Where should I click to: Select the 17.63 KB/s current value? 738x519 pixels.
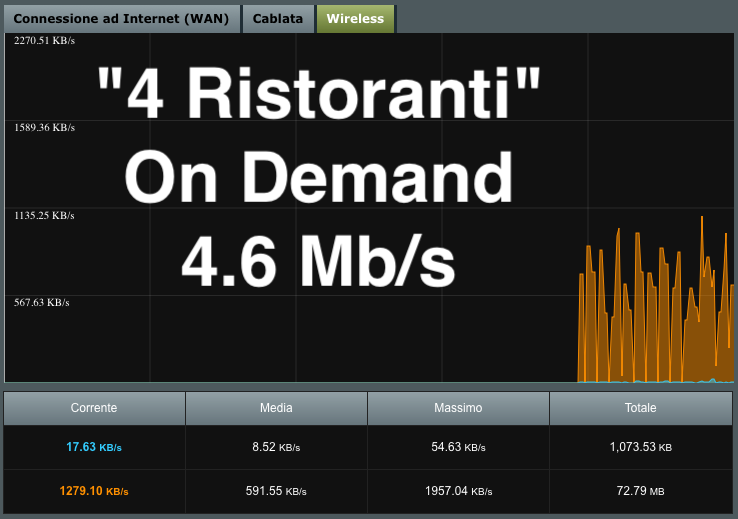[94, 447]
